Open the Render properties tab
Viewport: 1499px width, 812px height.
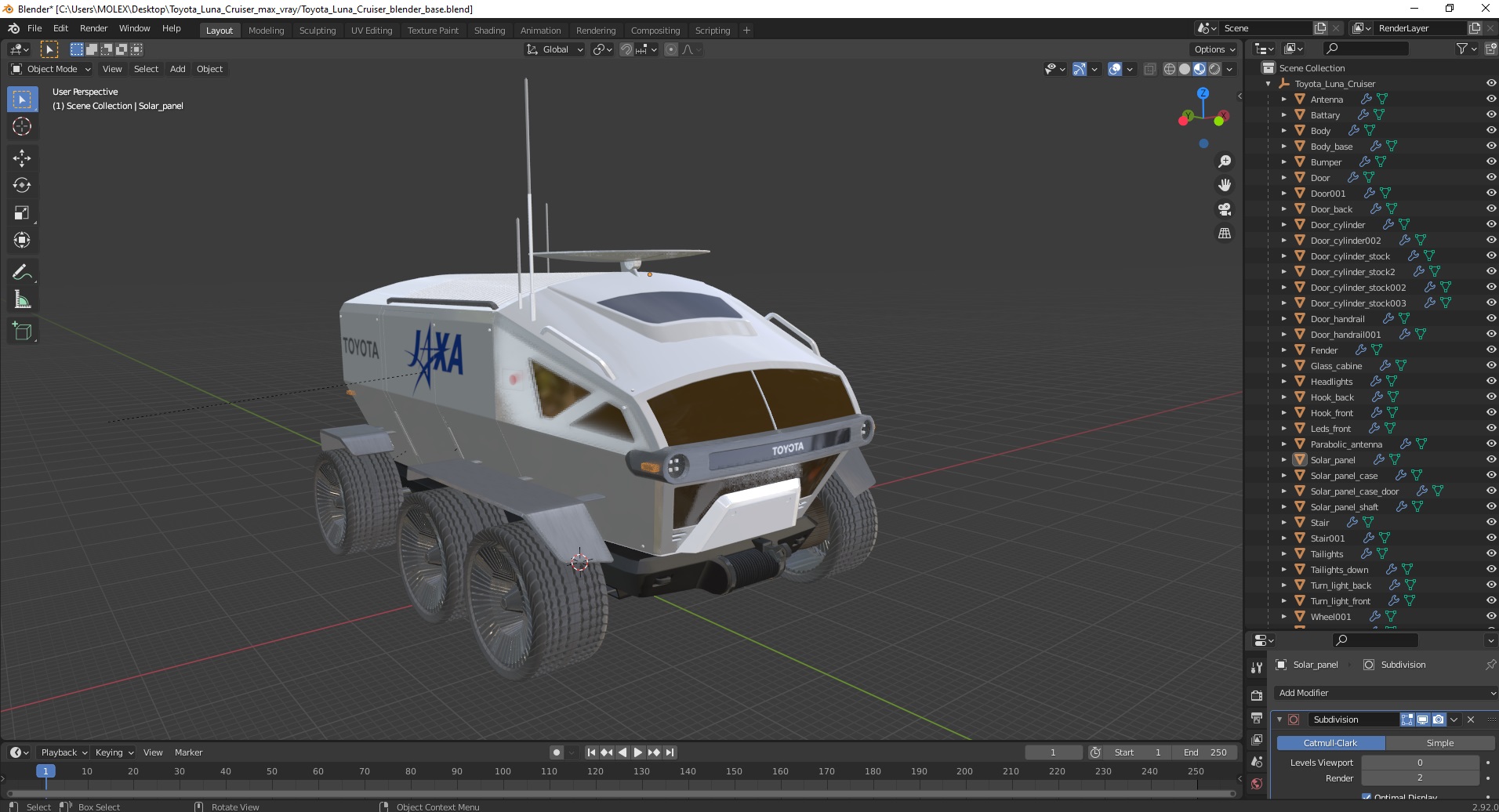1257,695
